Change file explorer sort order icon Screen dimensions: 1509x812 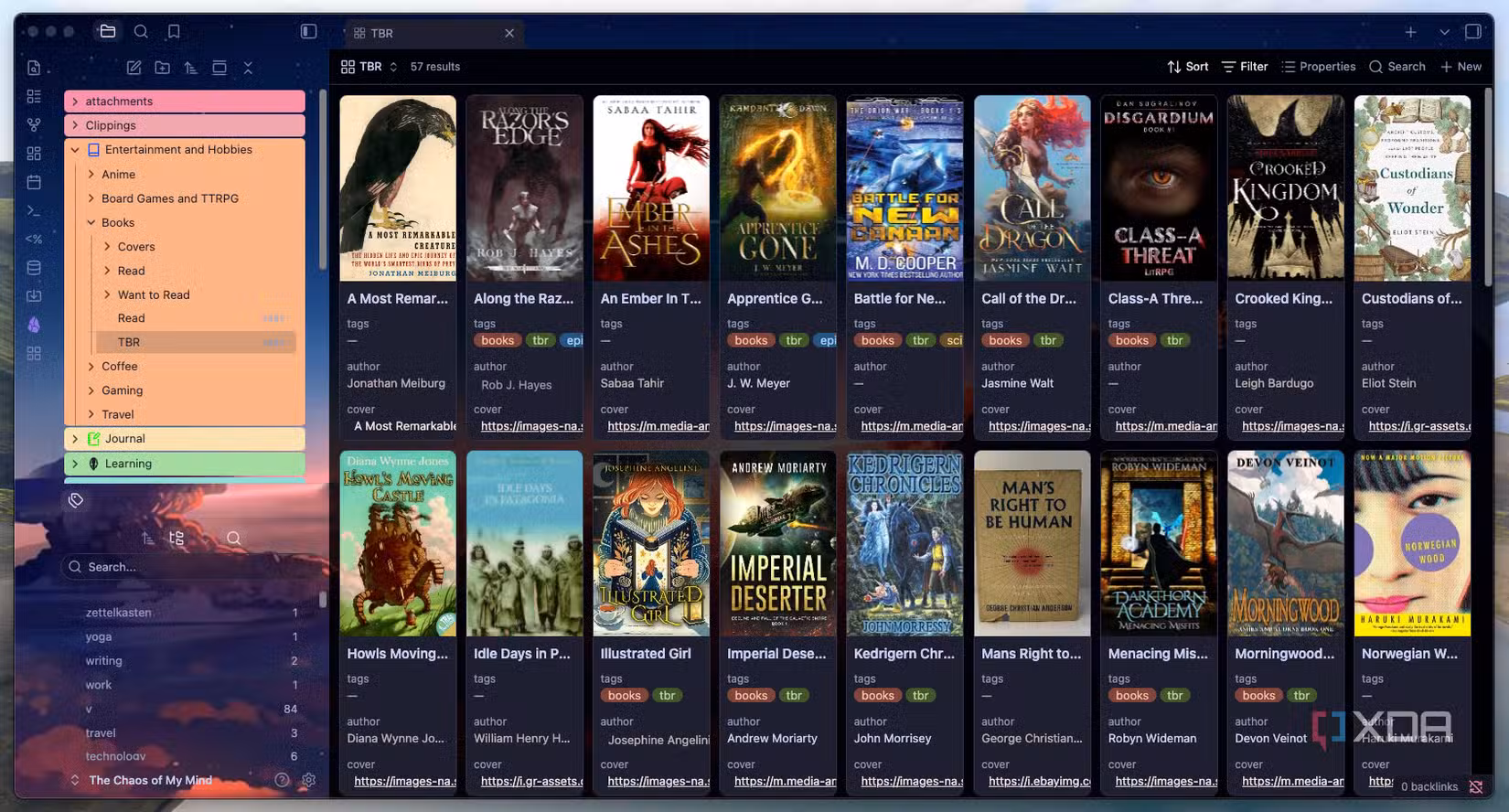coord(190,68)
